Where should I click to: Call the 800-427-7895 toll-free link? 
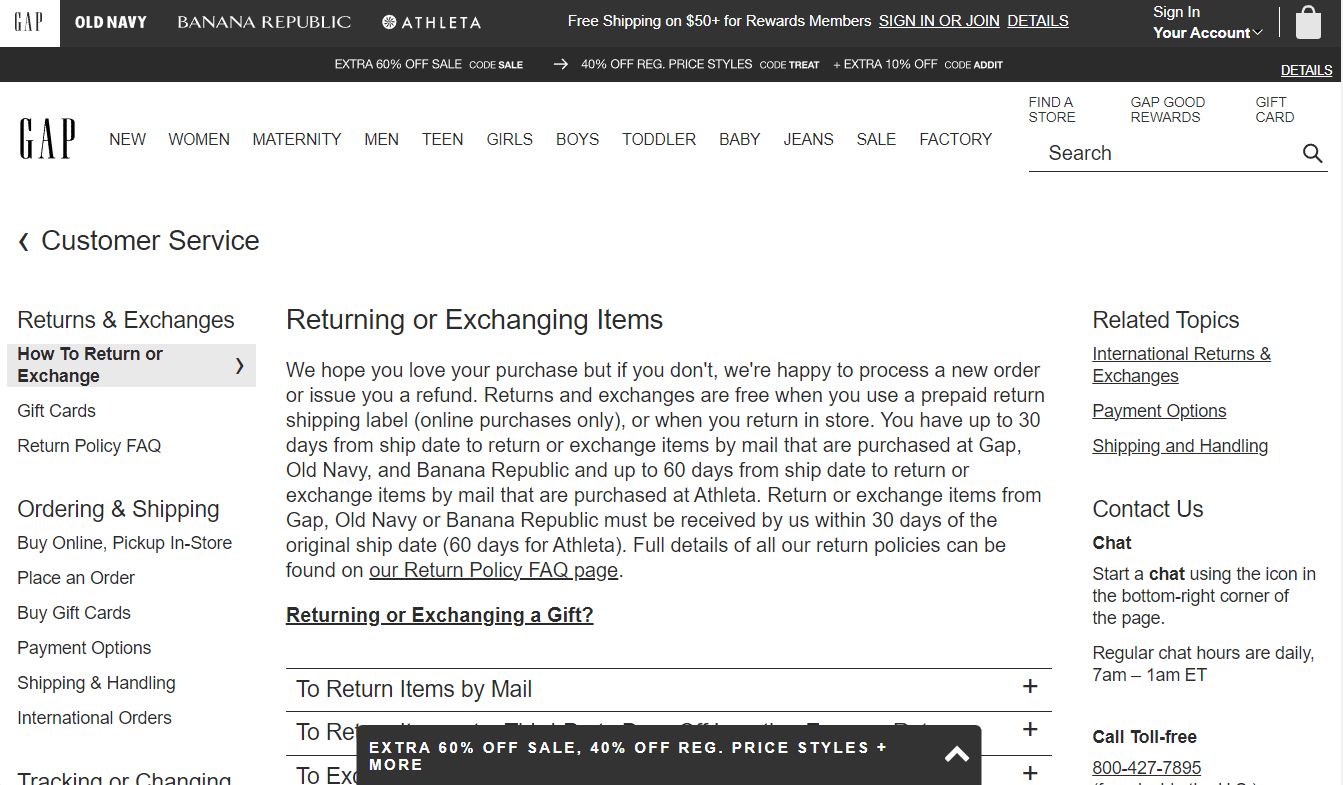1147,768
